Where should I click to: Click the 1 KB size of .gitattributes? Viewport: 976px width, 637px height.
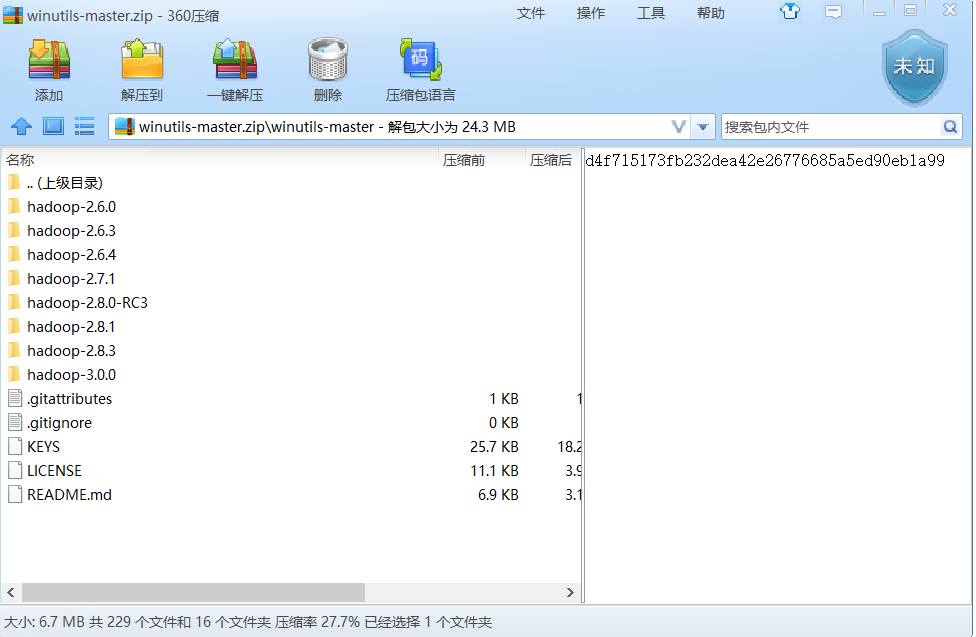pyautogui.click(x=504, y=399)
